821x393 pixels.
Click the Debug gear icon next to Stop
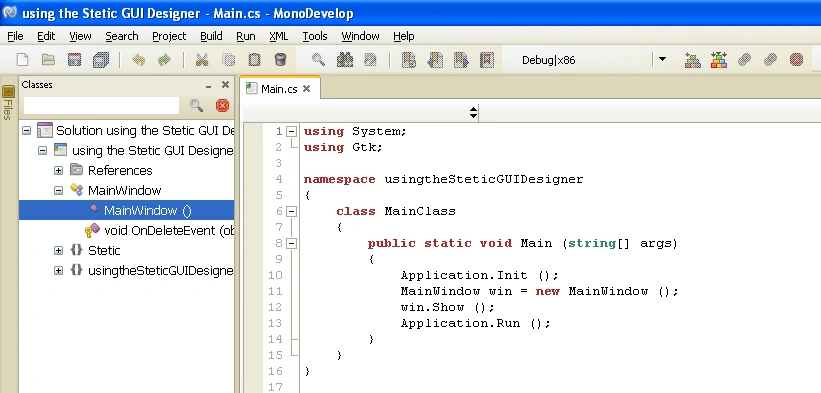pos(770,60)
